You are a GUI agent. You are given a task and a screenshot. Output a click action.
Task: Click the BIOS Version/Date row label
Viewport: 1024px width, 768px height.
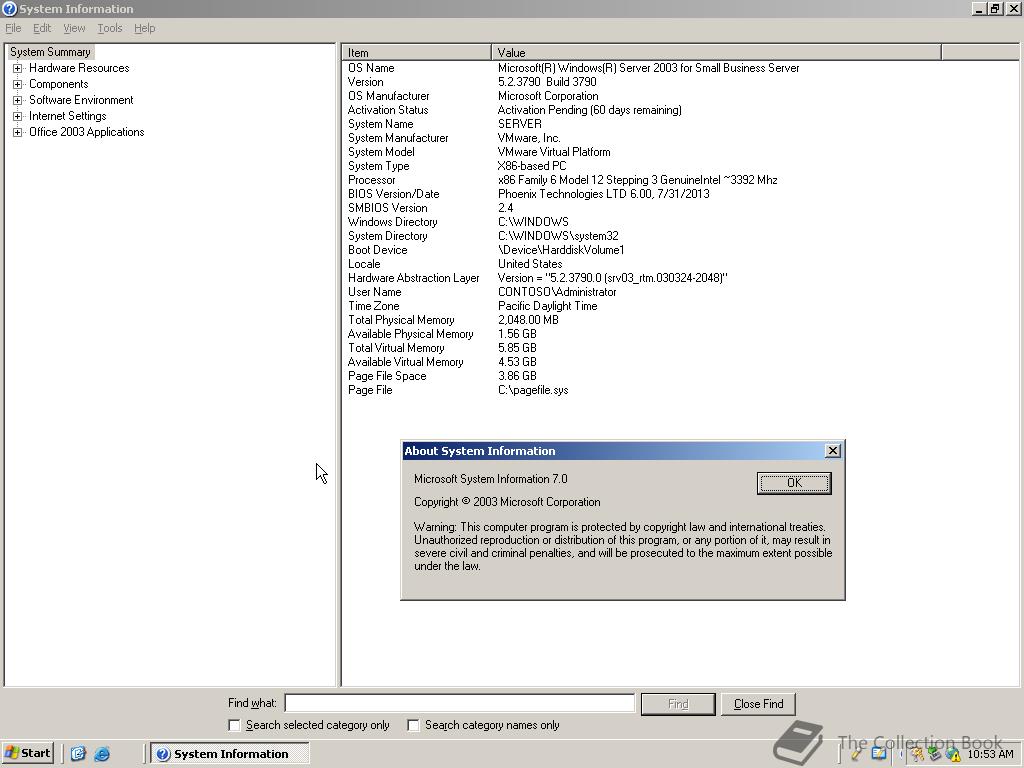(x=393, y=194)
